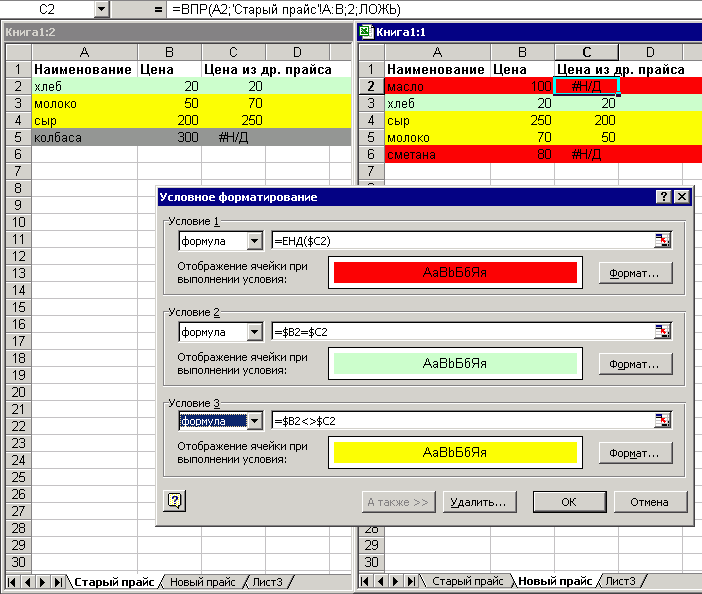The height and width of the screenshot is (594, 702).
Task: Expand the Условие 2 формула dropdown
Action: click(x=253, y=331)
